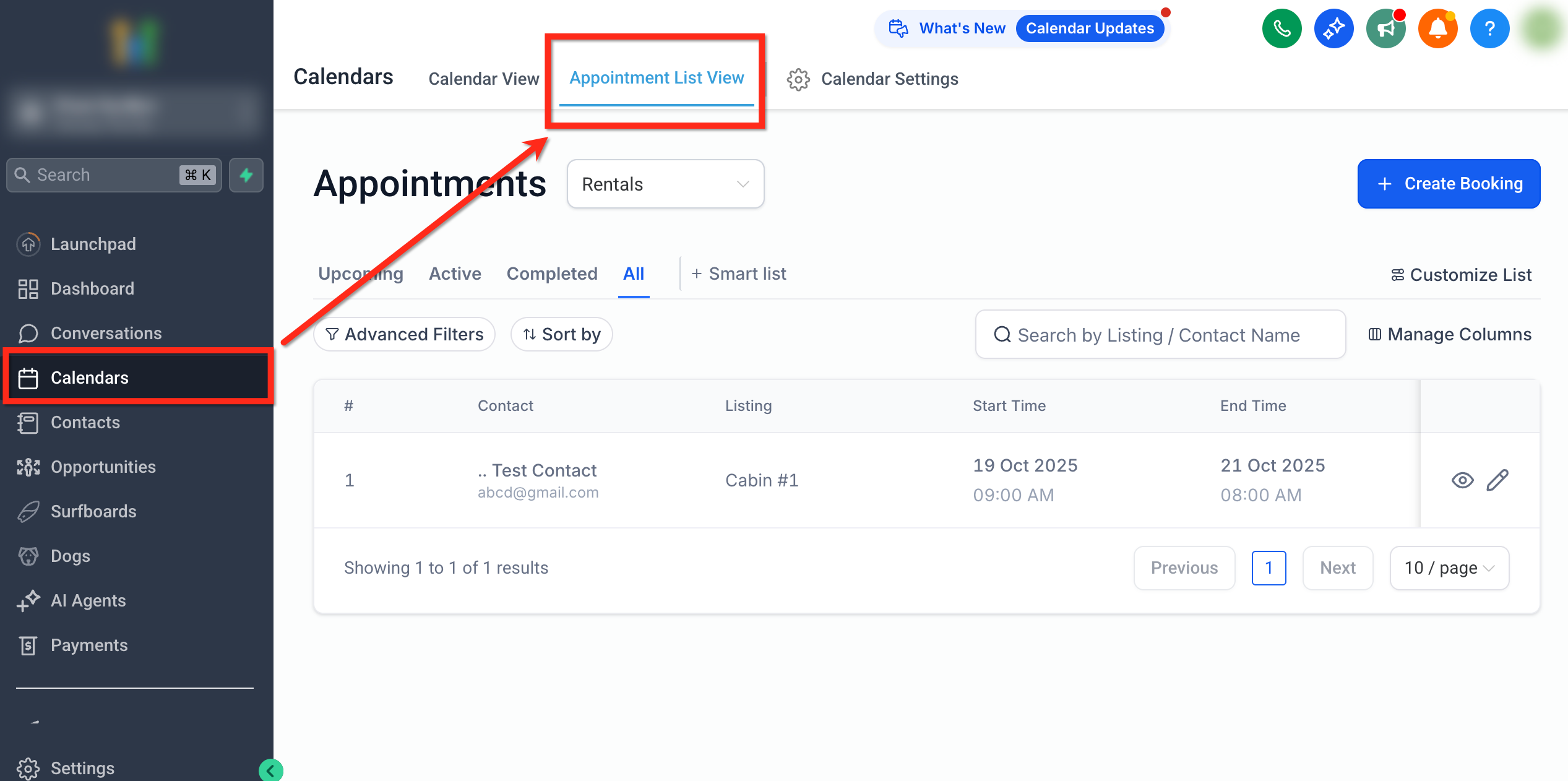1568x781 pixels.
Task: Click the Create Booking button
Action: coord(1449,184)
